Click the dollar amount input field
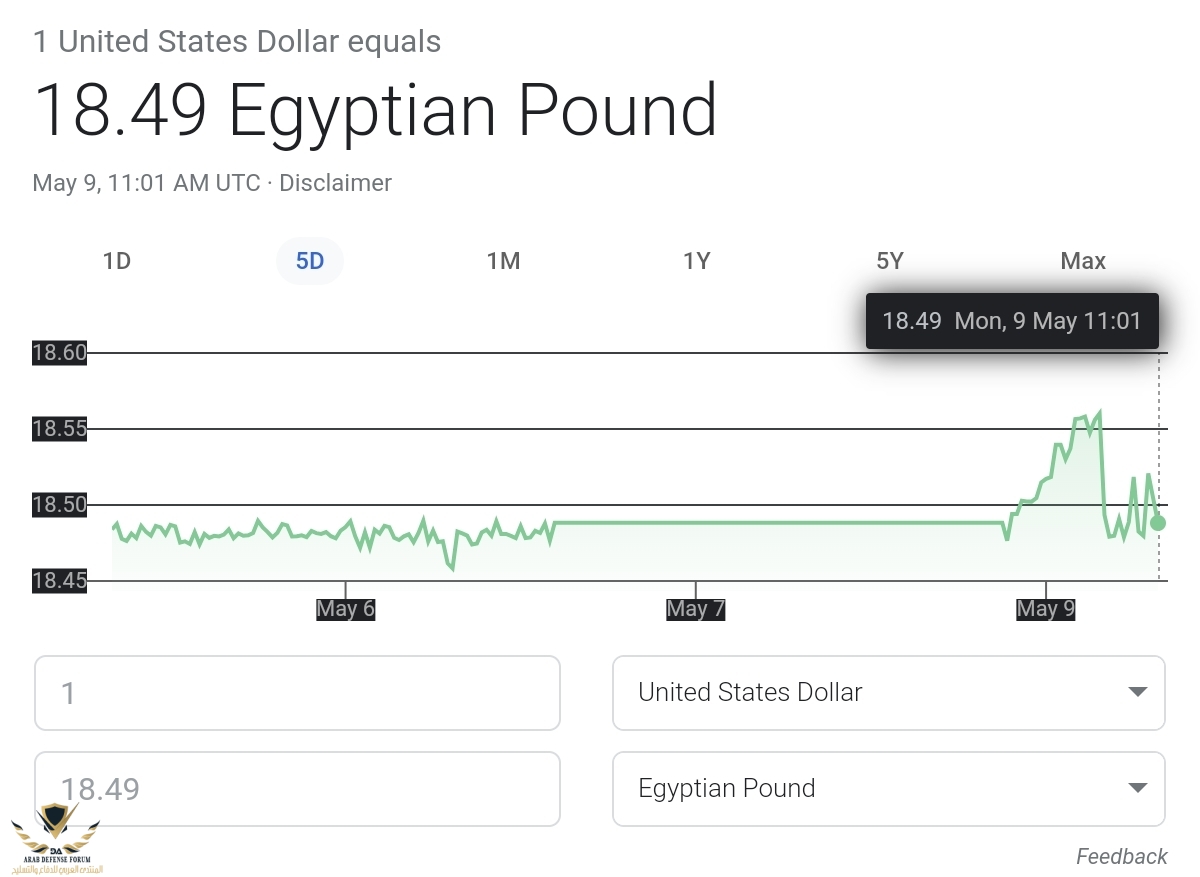Viewport: 1200px width, 877px height. coord(297,692)
